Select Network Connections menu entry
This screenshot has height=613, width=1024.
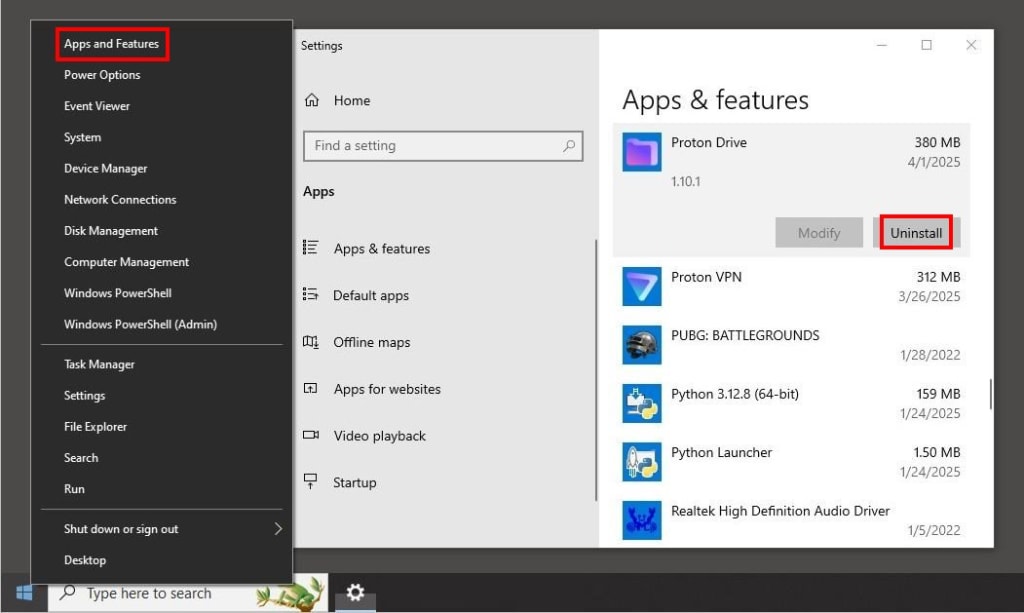tap(120, 200)
